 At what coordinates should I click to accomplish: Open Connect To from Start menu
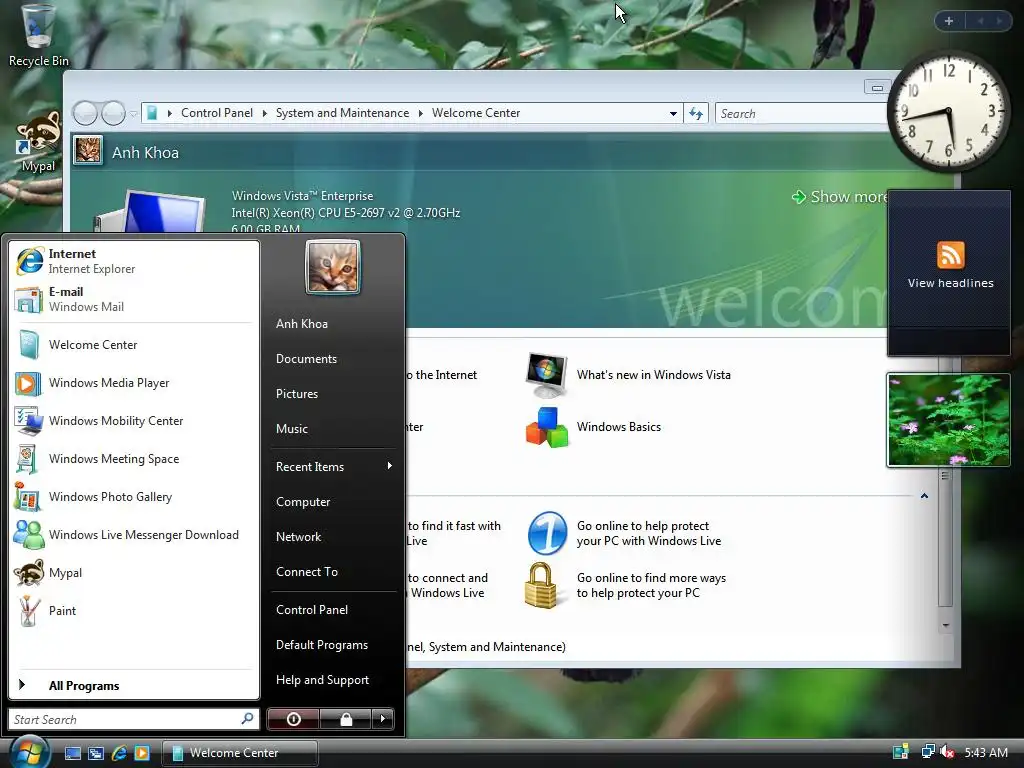click(x=334, y=571)
